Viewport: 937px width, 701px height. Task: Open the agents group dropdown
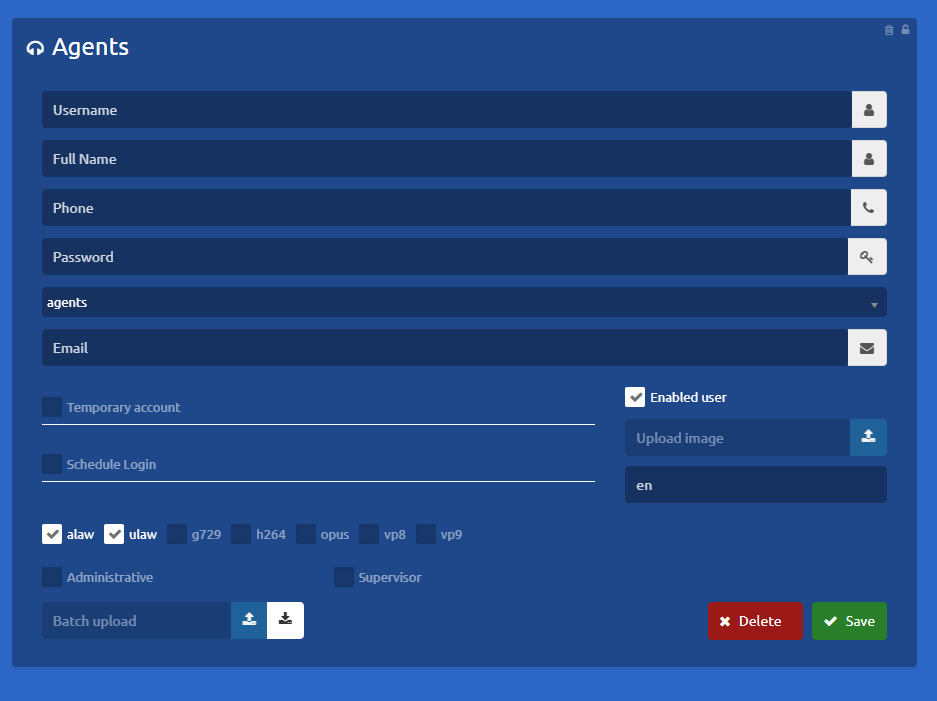(x=464, y=303)
